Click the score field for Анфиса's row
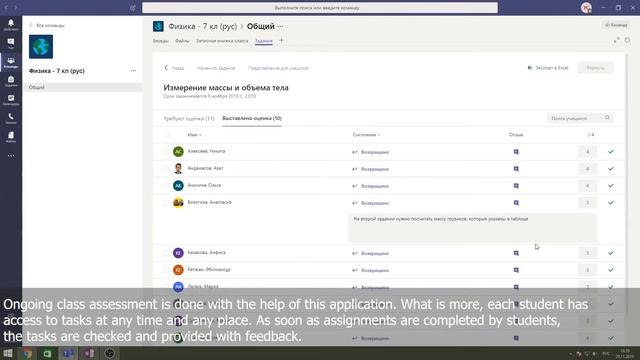The height and width of the screenshot is (360, 640). [587, 253]
